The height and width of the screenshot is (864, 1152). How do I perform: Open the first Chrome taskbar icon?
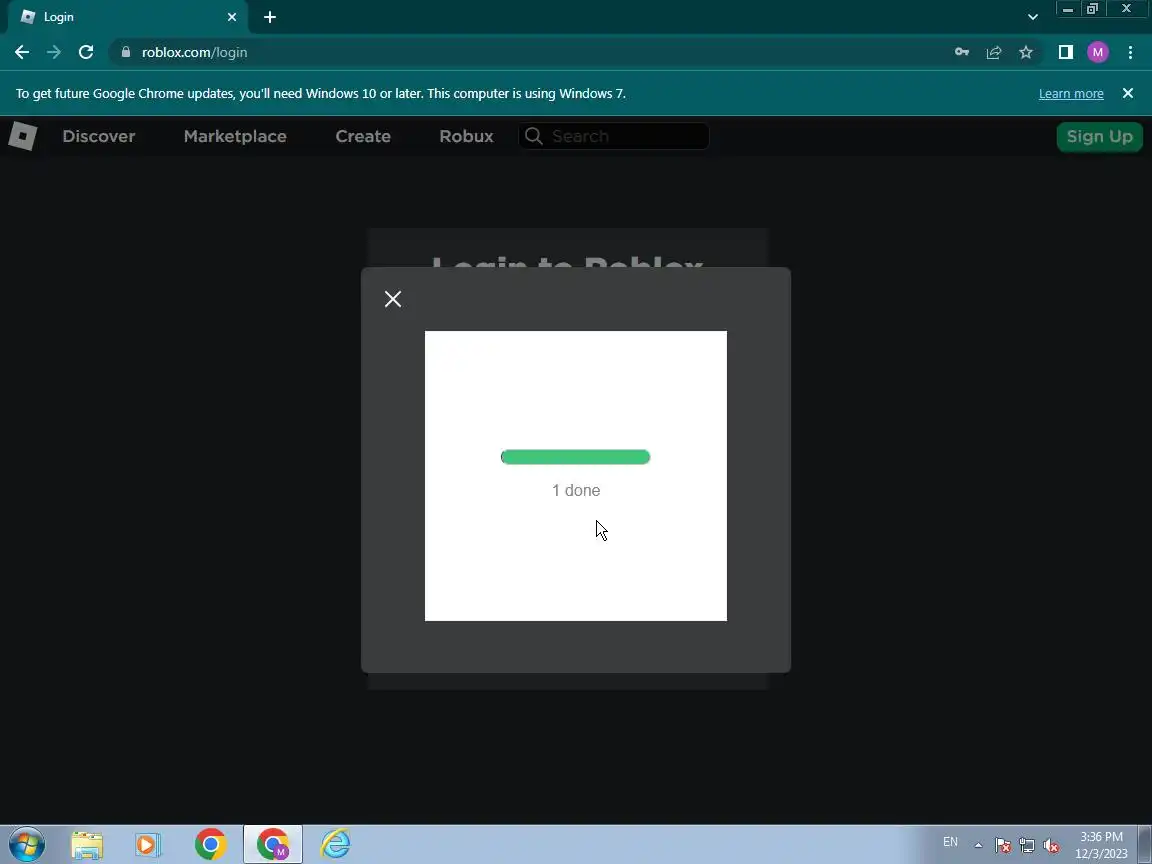pyautogui.click(x=210, y=844)
